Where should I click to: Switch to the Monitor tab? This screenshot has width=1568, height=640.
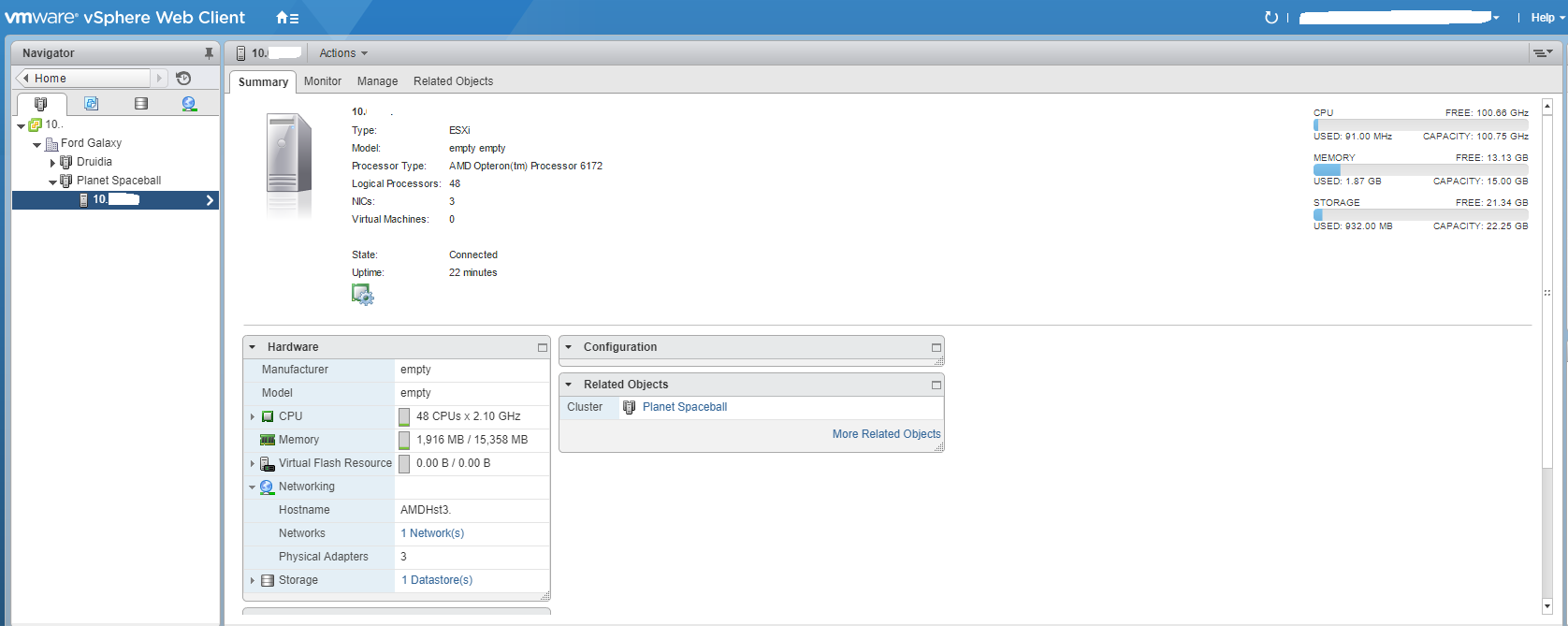coord(323,81)
